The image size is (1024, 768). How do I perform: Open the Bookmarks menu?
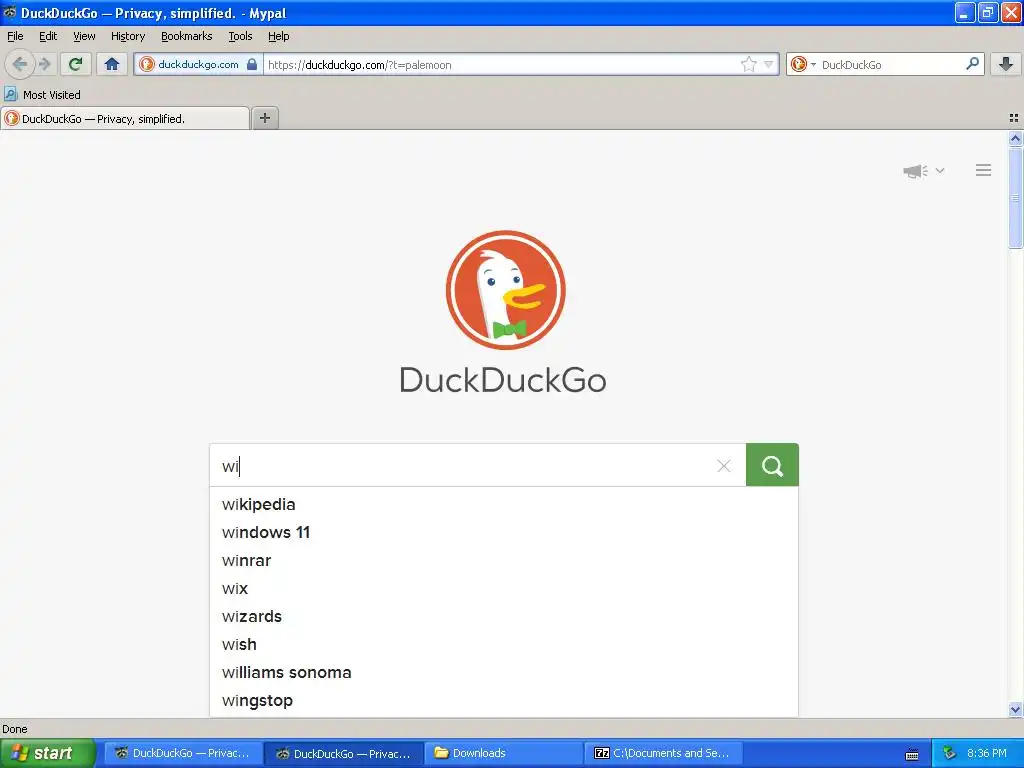pyautogui.click(x=187, y=36)
